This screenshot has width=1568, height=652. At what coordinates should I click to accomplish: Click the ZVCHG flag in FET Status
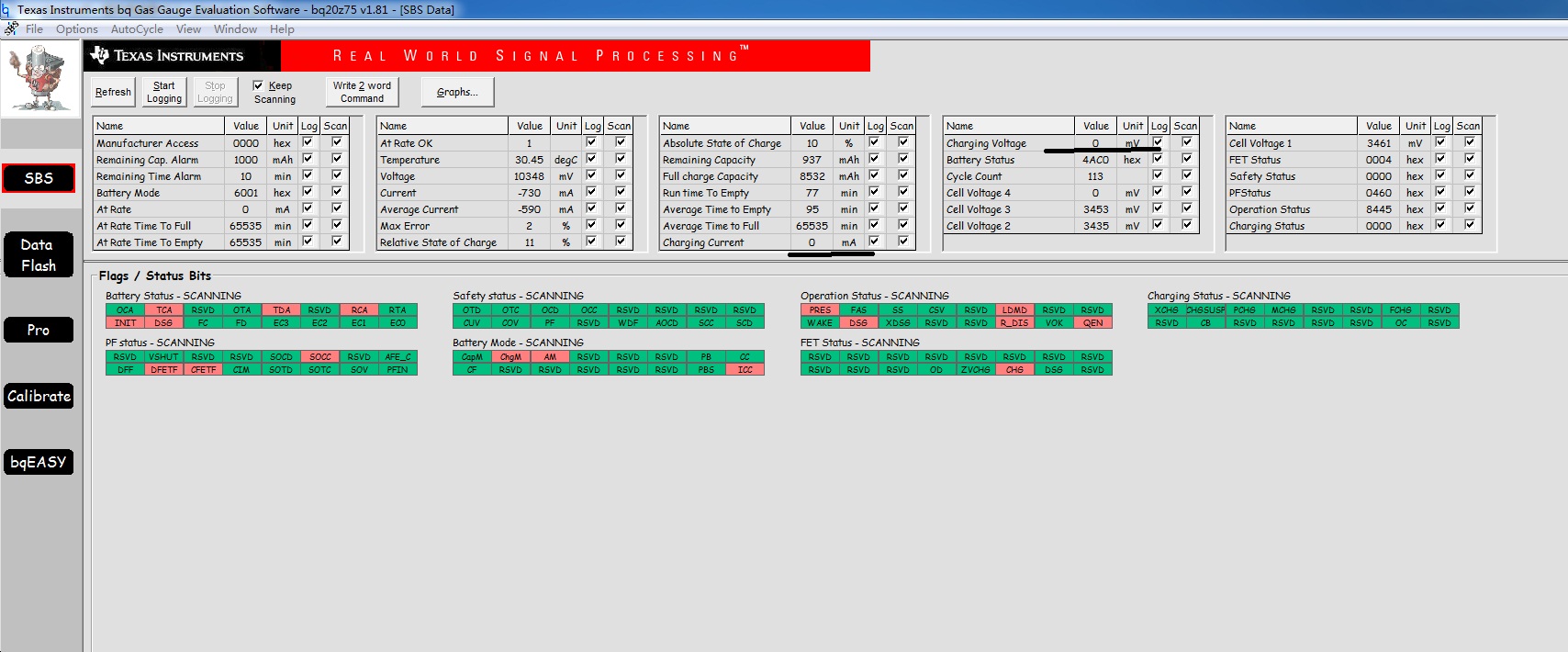[976, 370]
